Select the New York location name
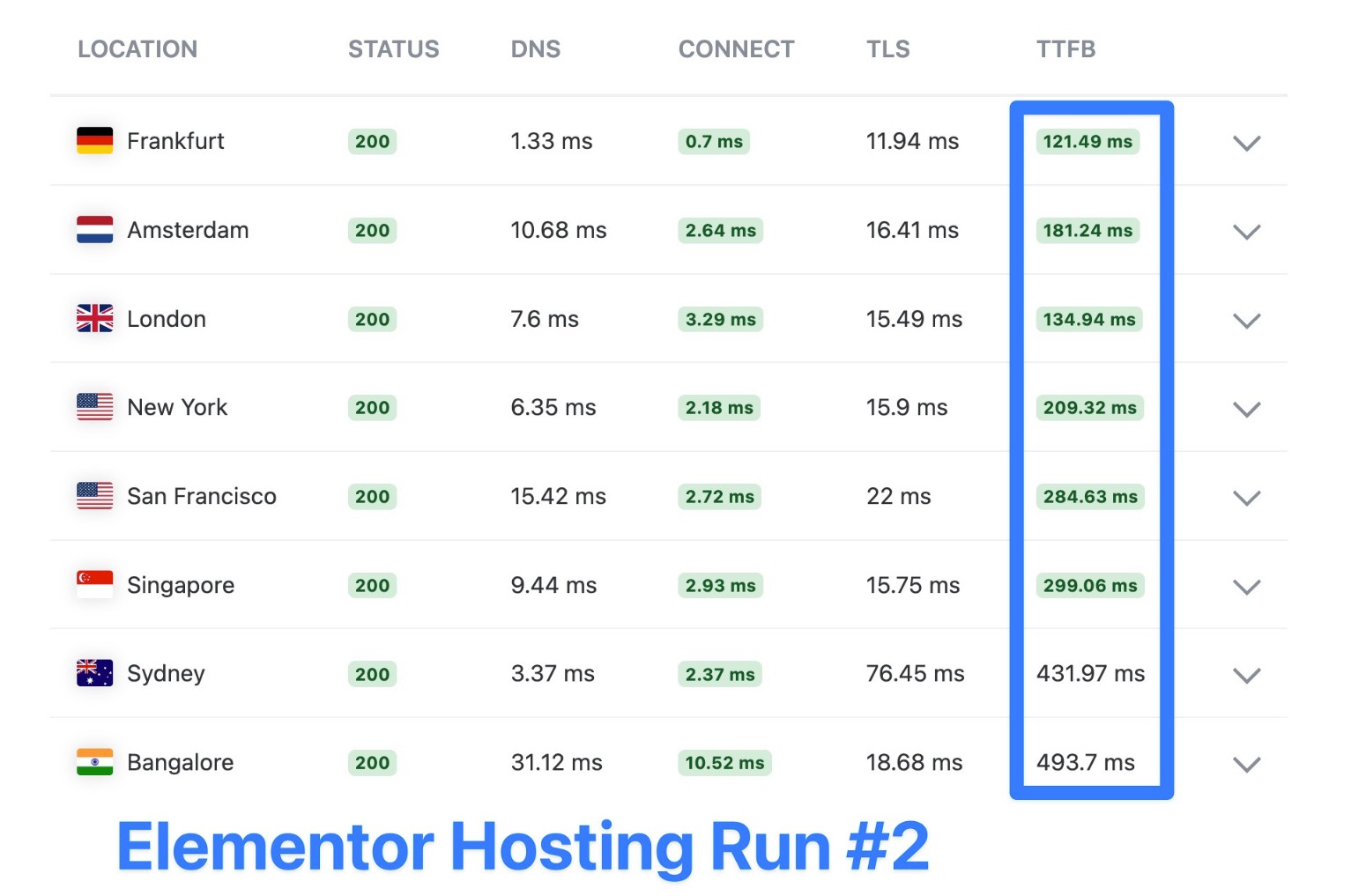Viewport: 1366px width, 896px height. 177,407
